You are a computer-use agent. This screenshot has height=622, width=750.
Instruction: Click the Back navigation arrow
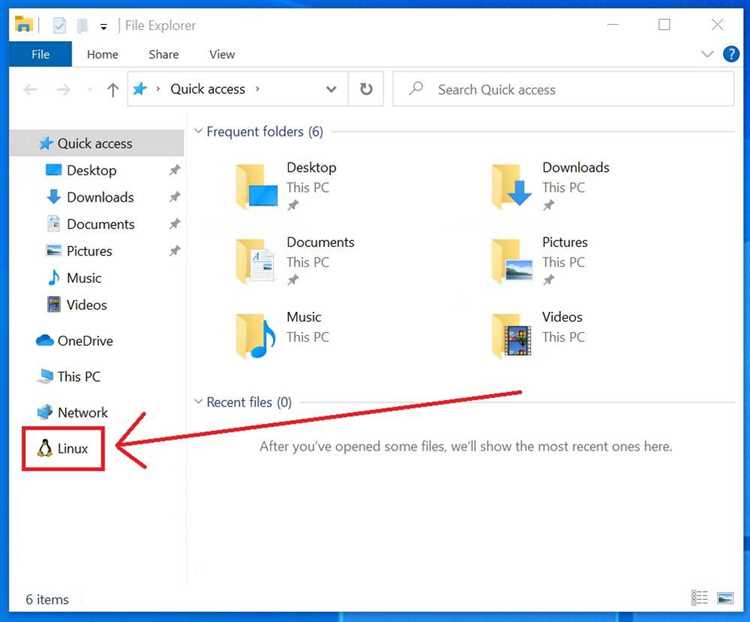(31, 89)
